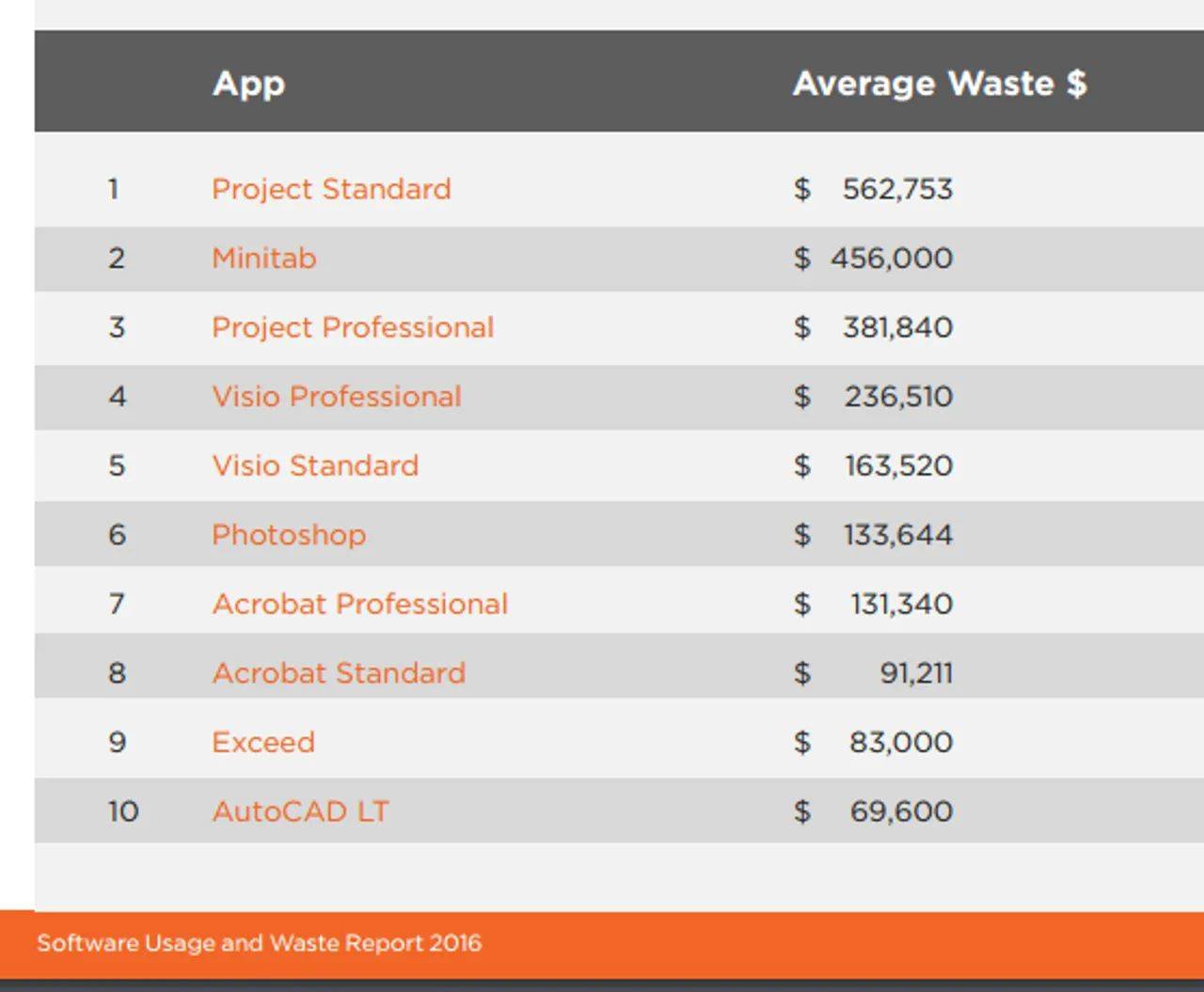Viewport: 1204px width, 992px height.
Task: Click the Photoshop app name
Action: point(289,535)
